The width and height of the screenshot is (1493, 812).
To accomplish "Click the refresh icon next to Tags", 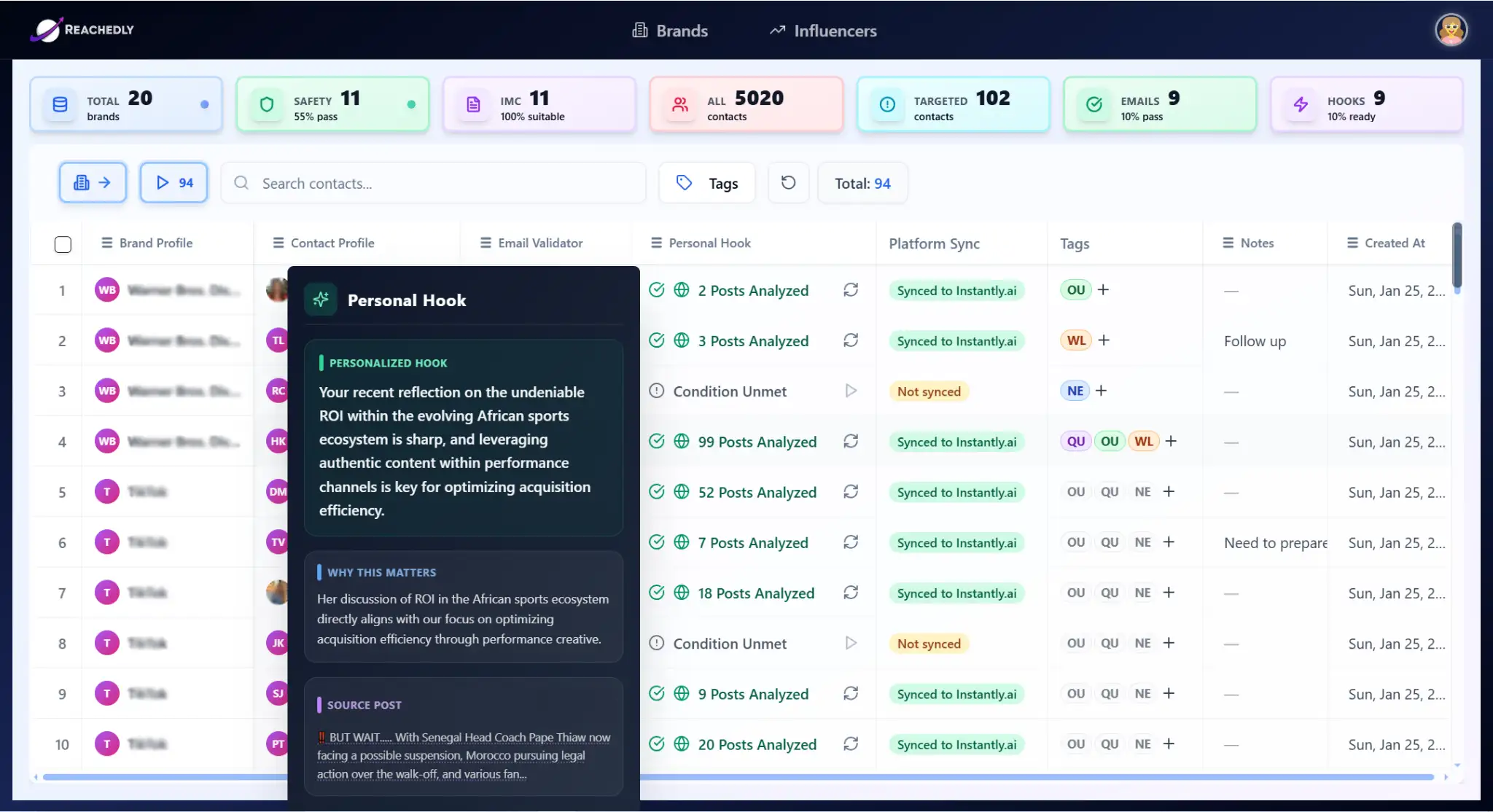I will point(788,182).
